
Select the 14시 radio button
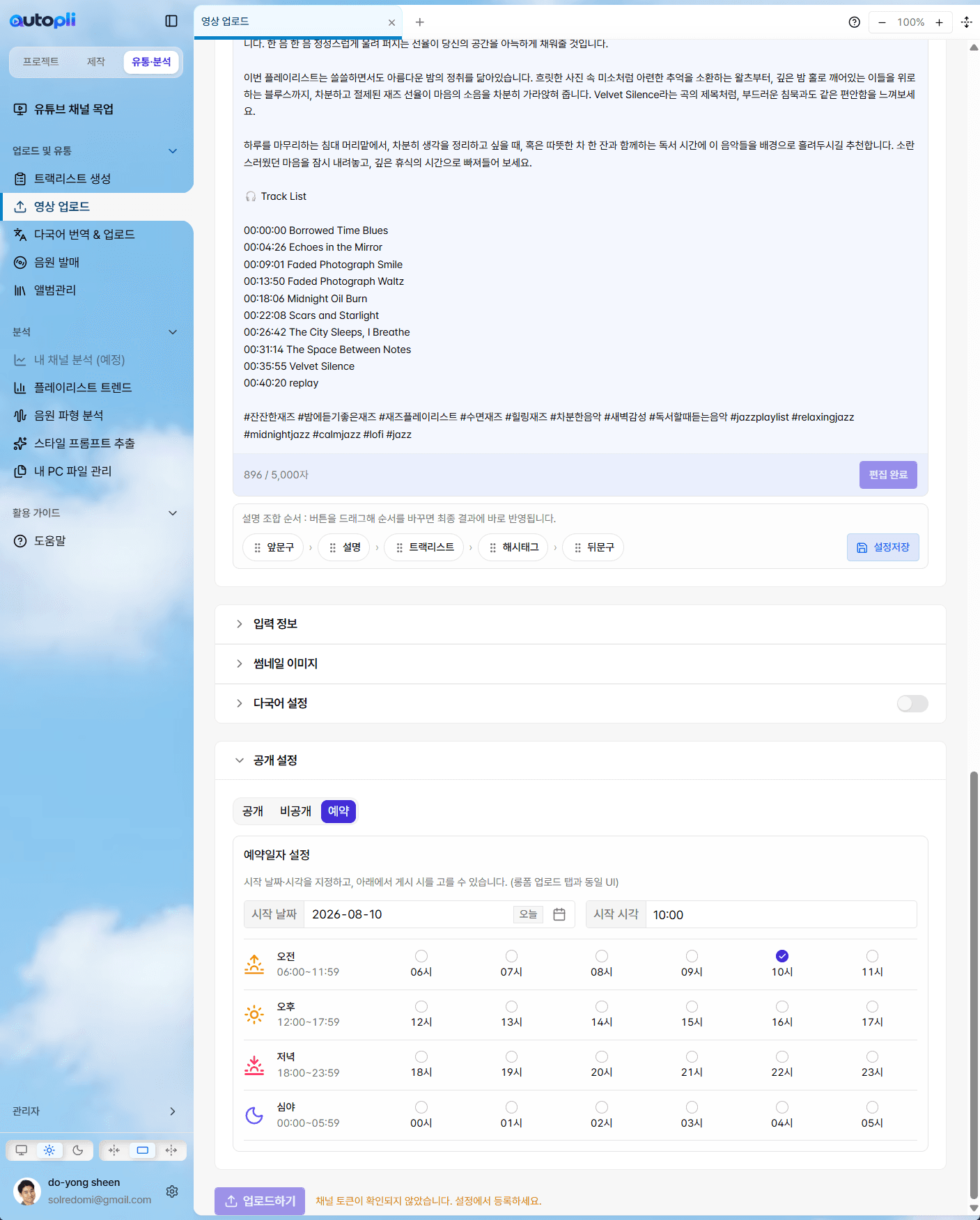point(602,1007)
